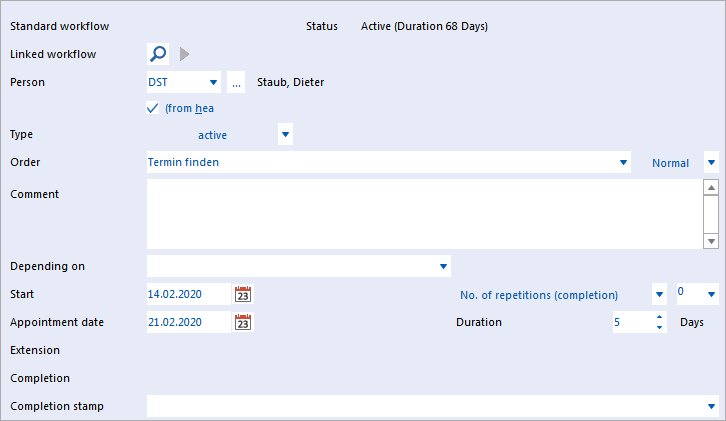
Task: Click the Start date field 14.02.2020
Action: (188, 294)
